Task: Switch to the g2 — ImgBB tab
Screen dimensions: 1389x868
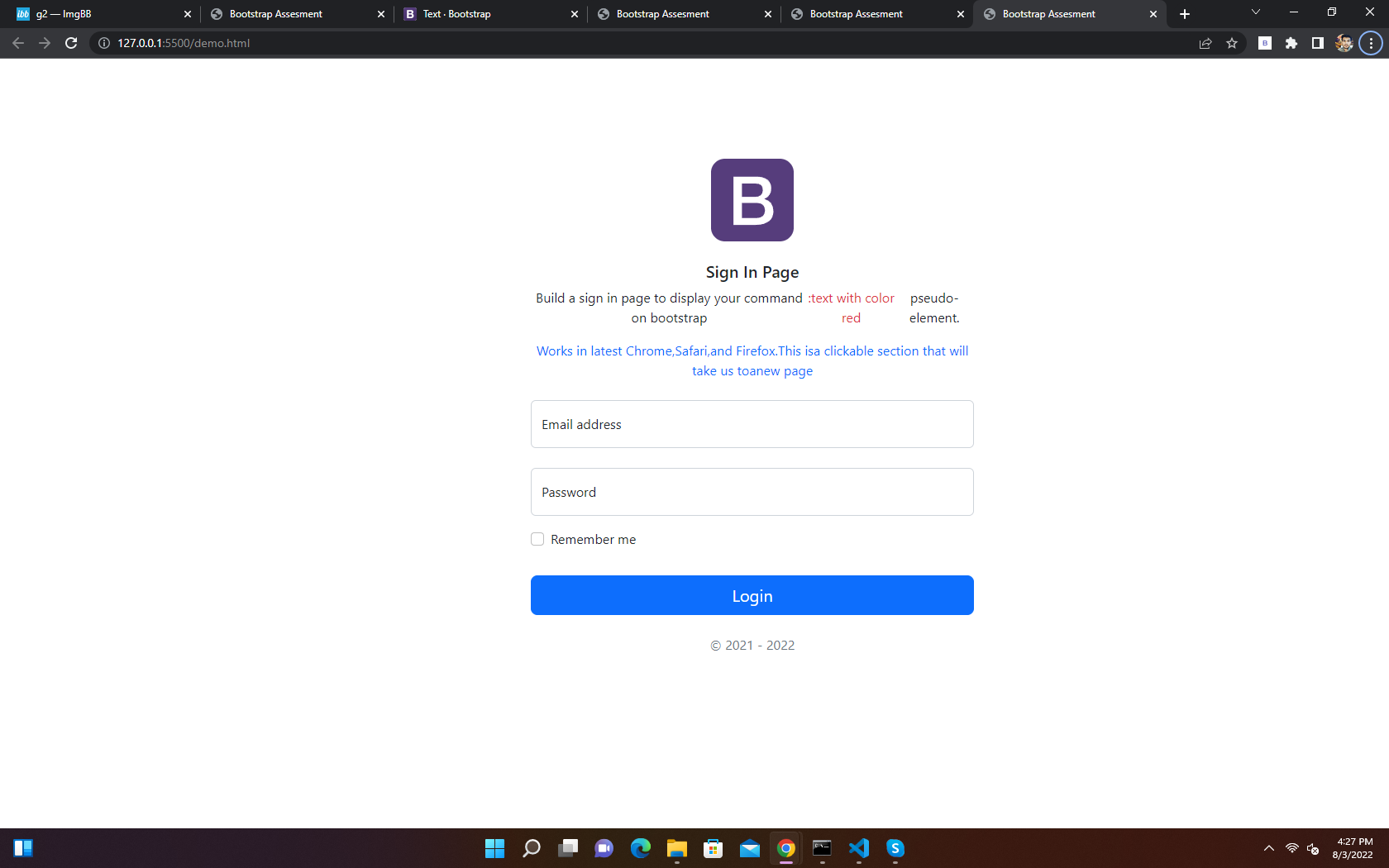Action: 104,14
